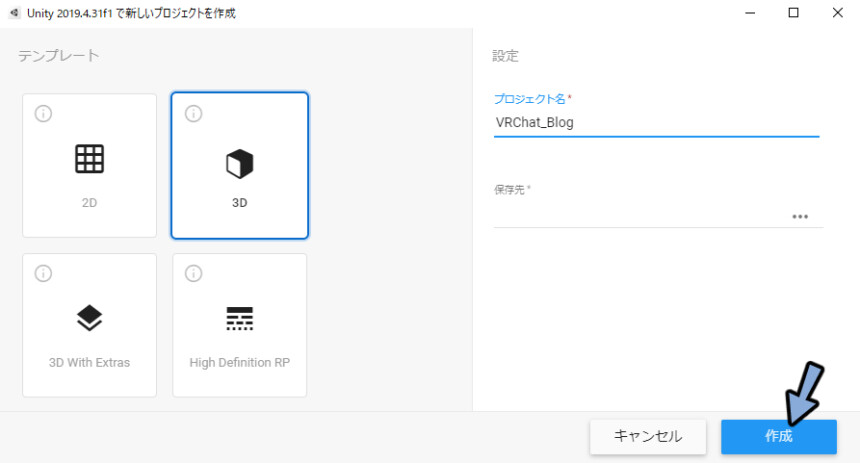This screenshot has height=463, width=860.
Task: Click the stacked layers icon
Action: [x=89, y=318]
